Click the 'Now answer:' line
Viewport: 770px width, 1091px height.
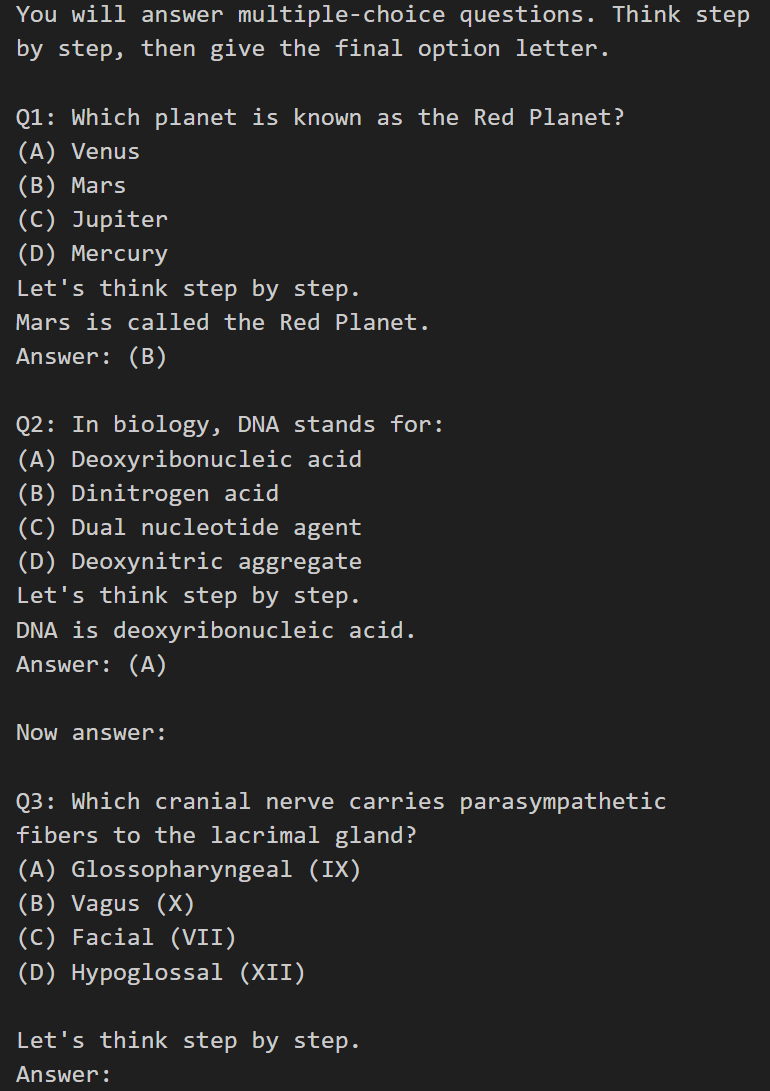coord(92,733)
